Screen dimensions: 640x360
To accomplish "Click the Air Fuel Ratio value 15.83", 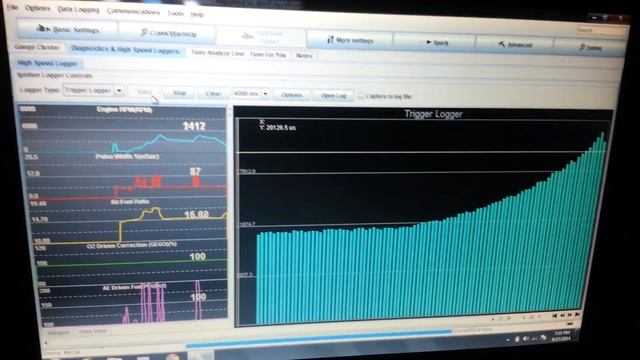I will (196, 214).
